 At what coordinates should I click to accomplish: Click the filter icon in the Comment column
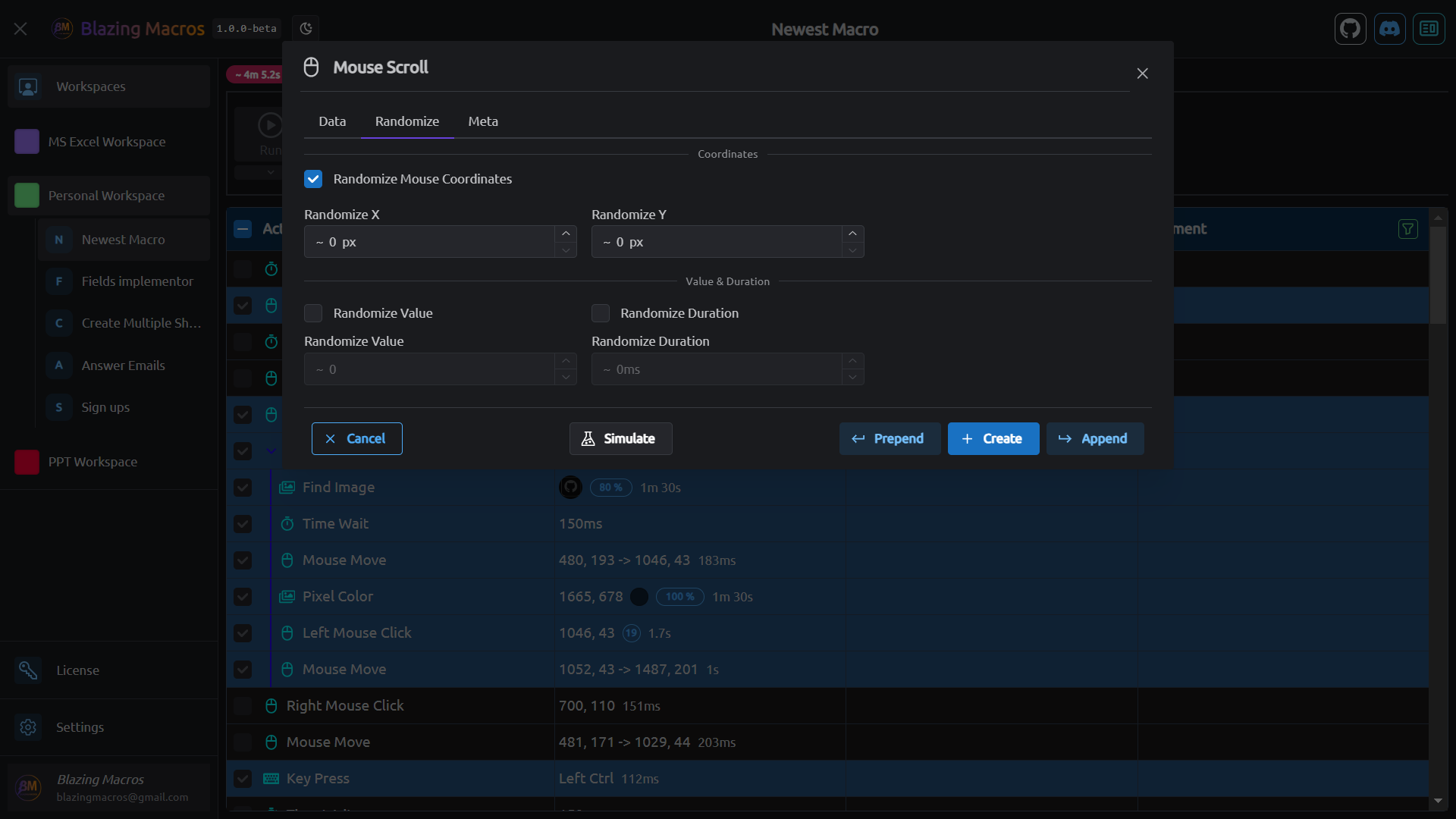point(1408,228)
